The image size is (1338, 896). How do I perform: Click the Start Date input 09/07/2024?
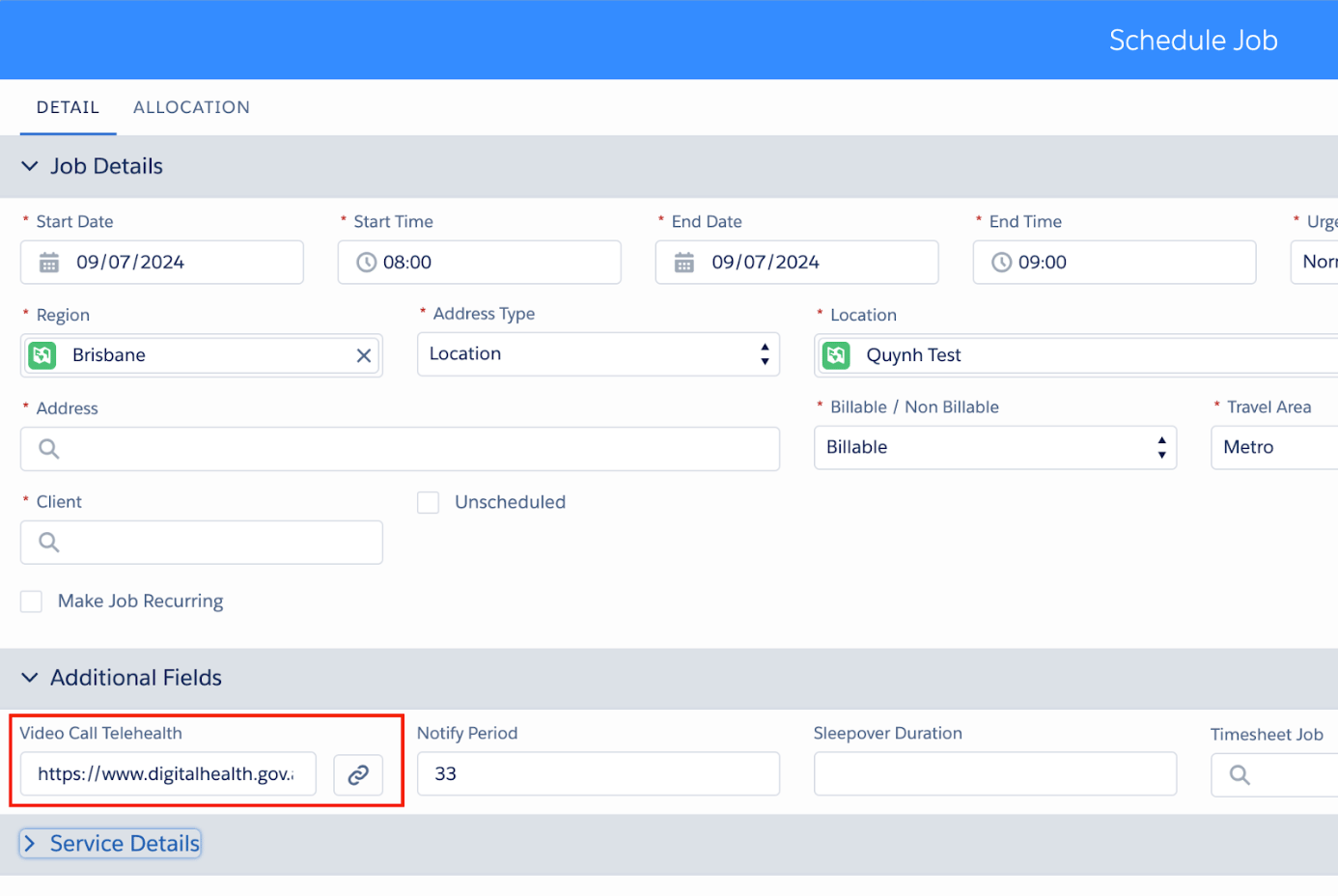pyautogui.click(x=162, y=263)
